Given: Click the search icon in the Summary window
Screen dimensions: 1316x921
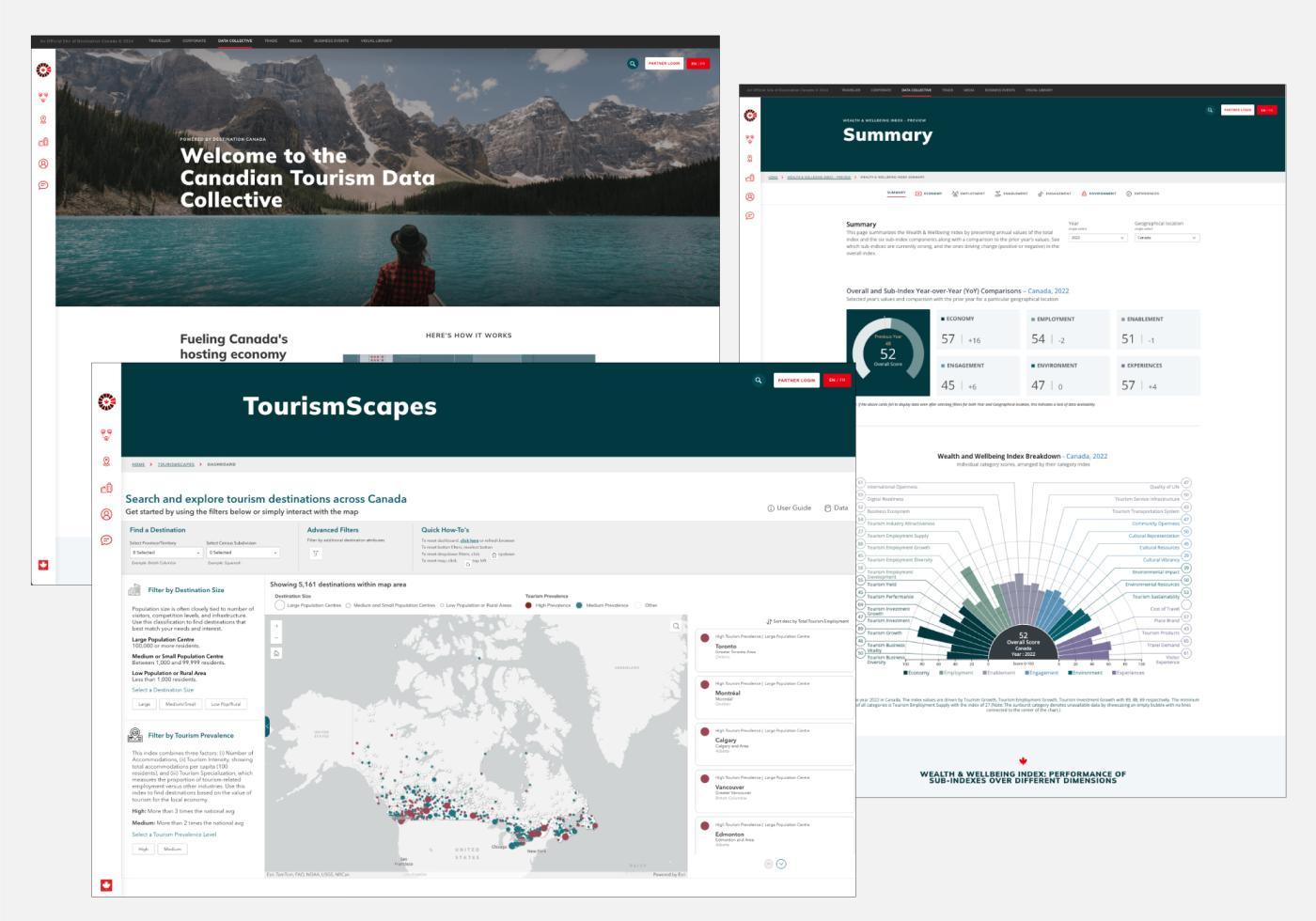Looking at the screenshot, I should (x=1210, y=110).
